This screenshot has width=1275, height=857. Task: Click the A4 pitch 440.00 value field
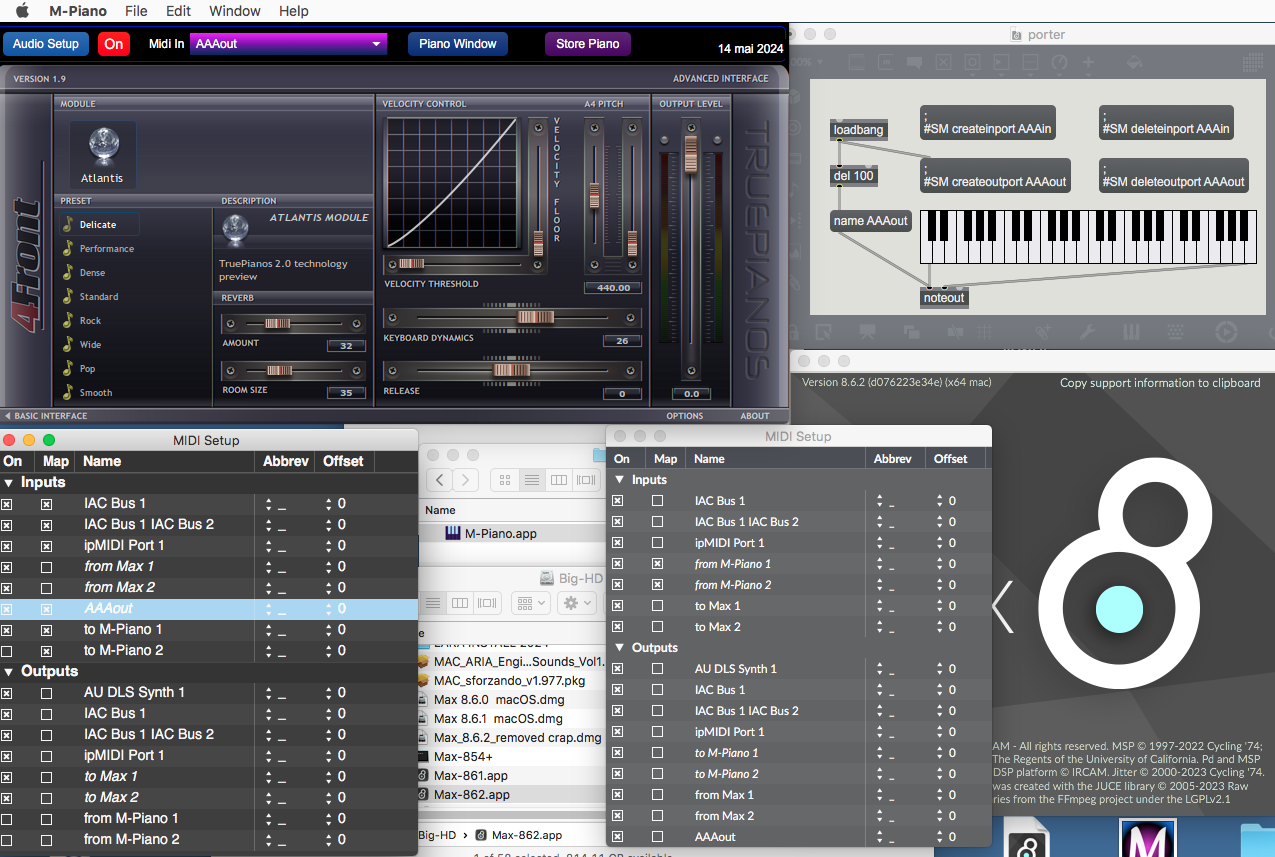(x=613, y=288)
